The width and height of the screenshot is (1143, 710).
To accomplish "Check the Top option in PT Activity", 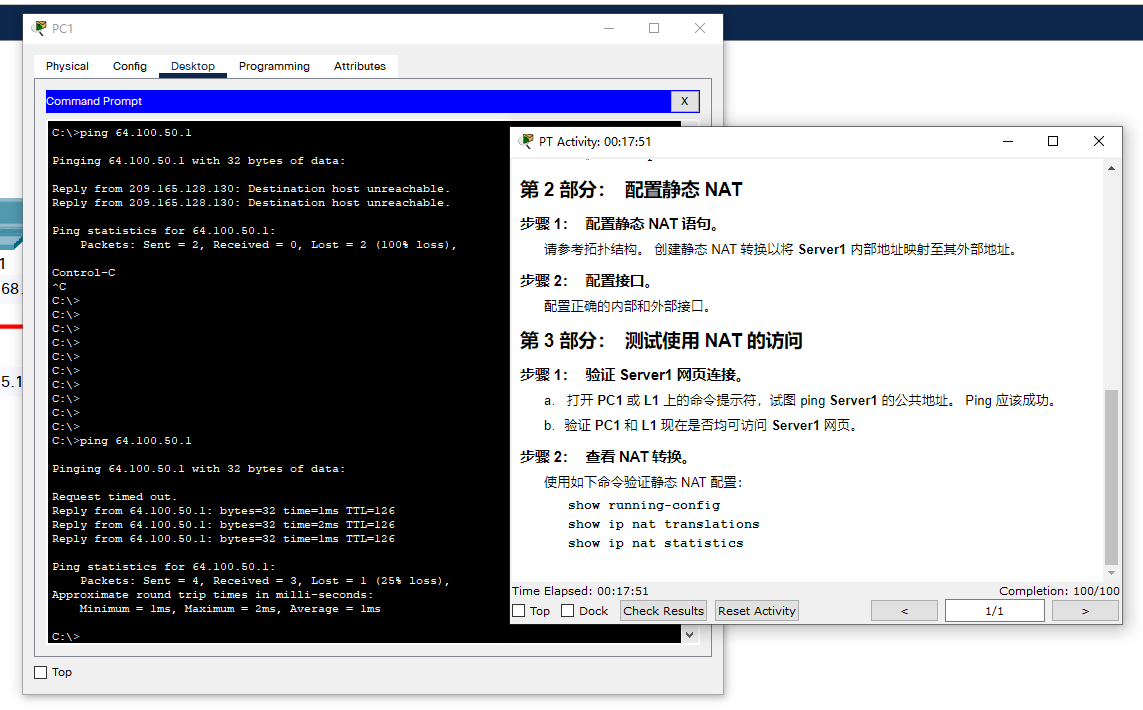I will click(x=519, y=611).
